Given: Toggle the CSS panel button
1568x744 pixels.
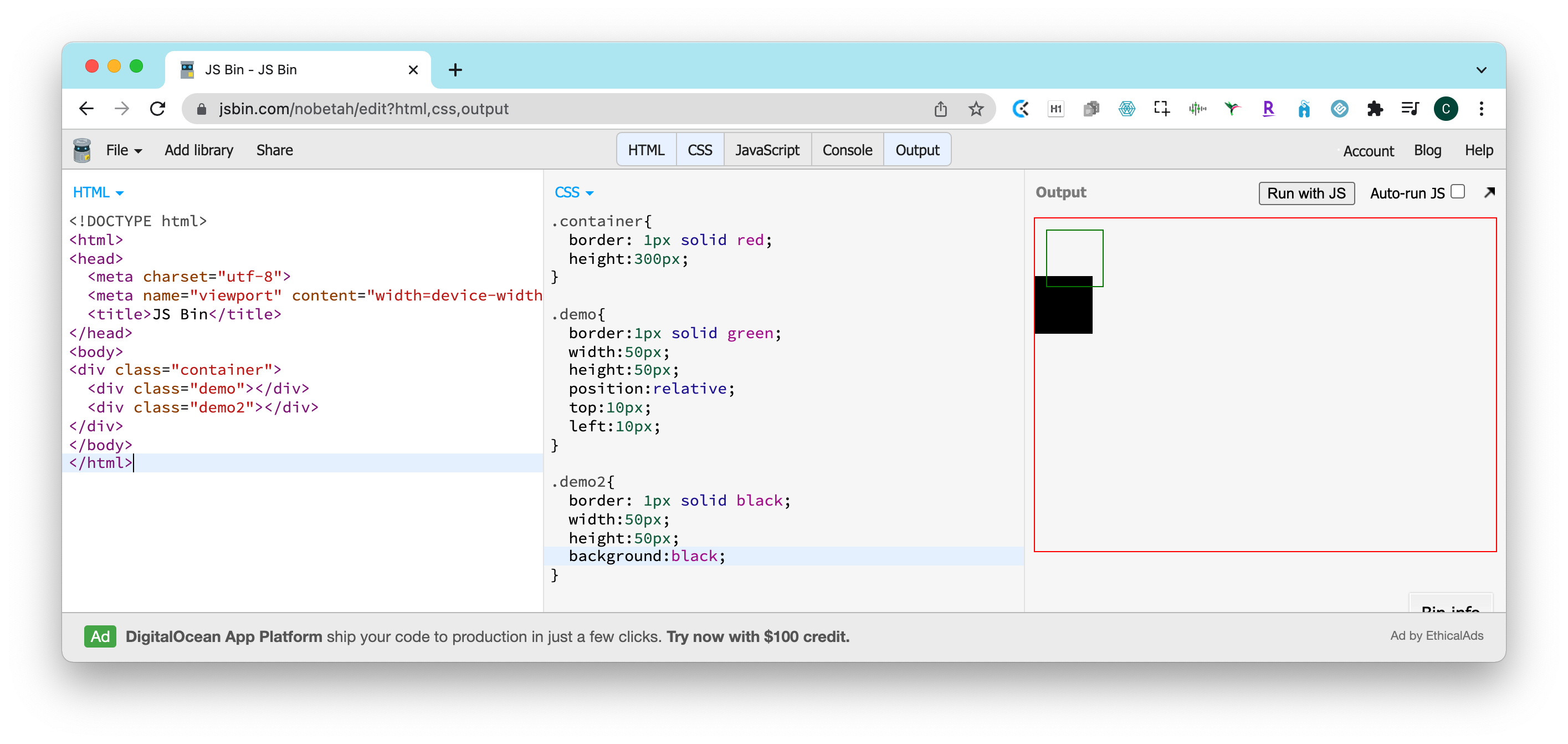Looking at the screenshot, I should (699, 150).
